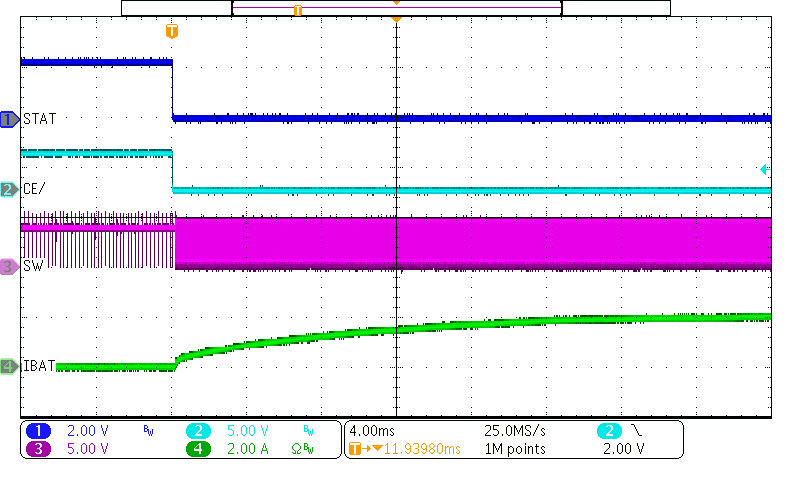
Task: Click the trigger source channel 2 badge
Action: 611,430
